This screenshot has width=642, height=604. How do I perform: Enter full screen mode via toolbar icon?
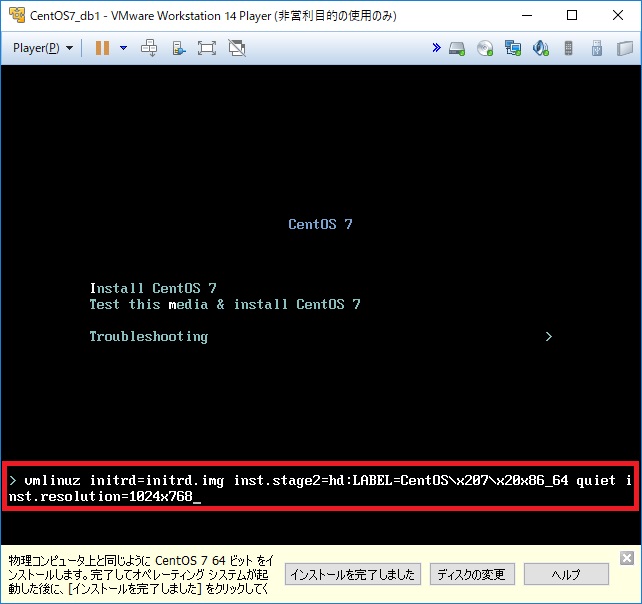207,48
